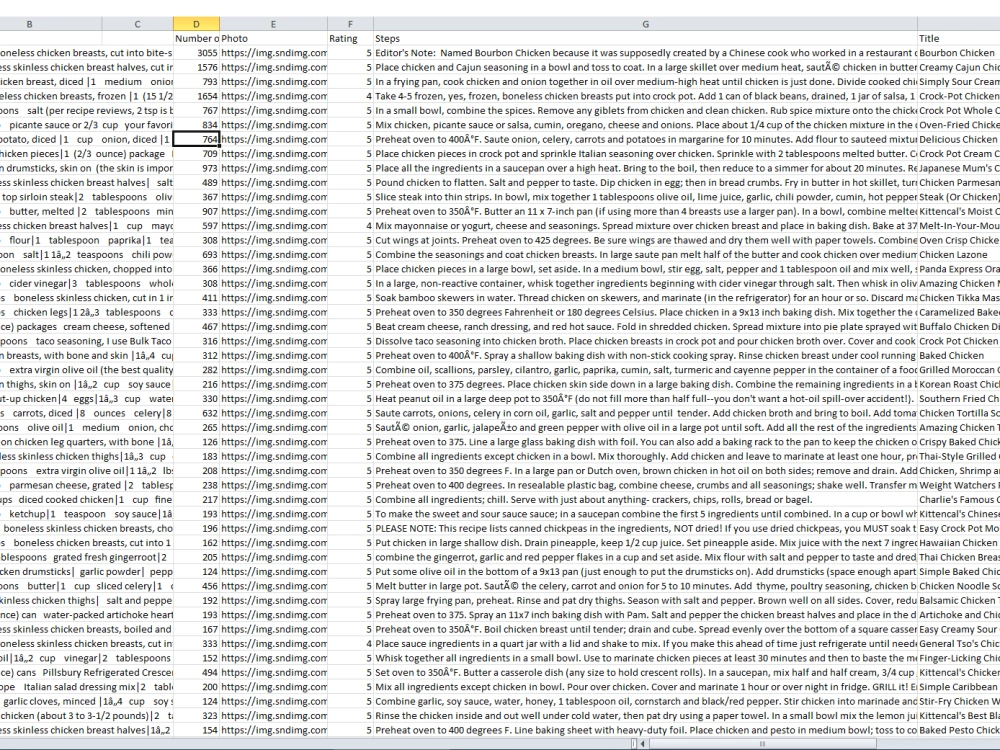1000x750 pixels.
Task: Select cell with value 632
Action: tap(196, 413)
